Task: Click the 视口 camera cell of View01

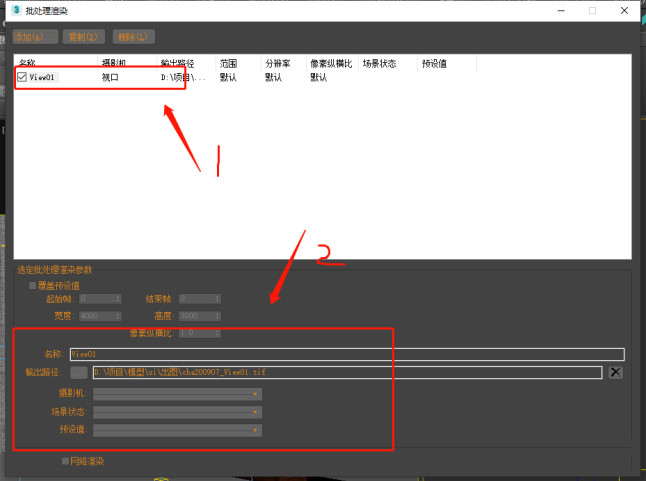Action: coord(110,77)
